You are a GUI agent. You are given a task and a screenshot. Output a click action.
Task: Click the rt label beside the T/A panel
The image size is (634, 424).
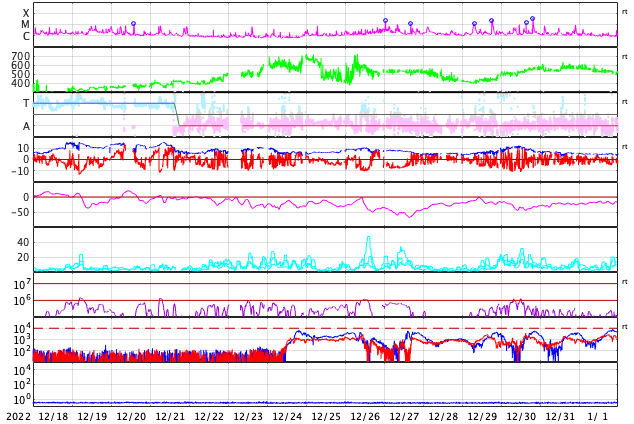point(624,101)
